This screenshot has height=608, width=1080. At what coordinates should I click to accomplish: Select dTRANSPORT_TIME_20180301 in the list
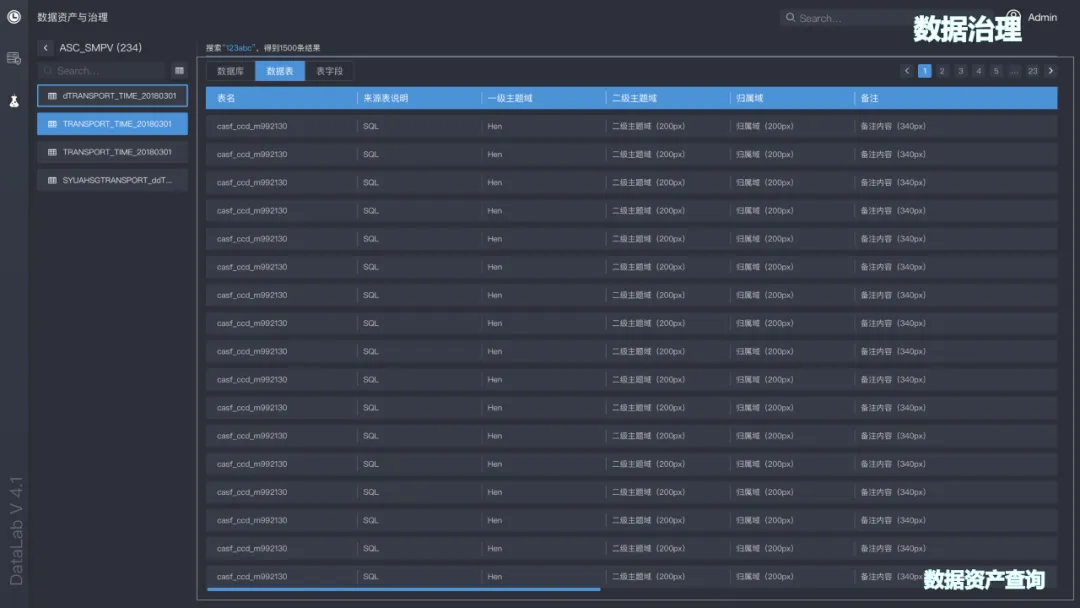click(x=112, y=96)
